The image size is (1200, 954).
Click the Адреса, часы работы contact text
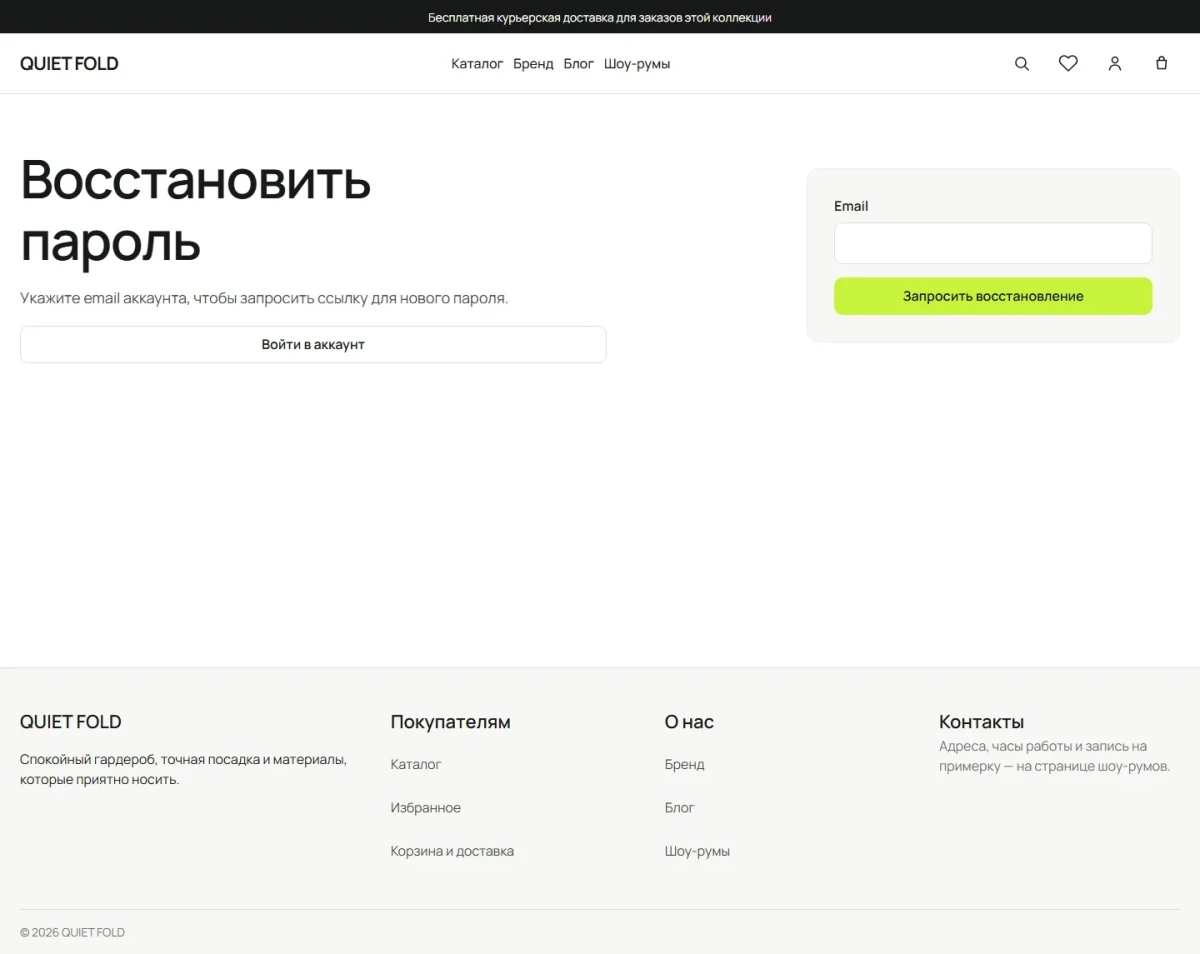click(1054, 756)
